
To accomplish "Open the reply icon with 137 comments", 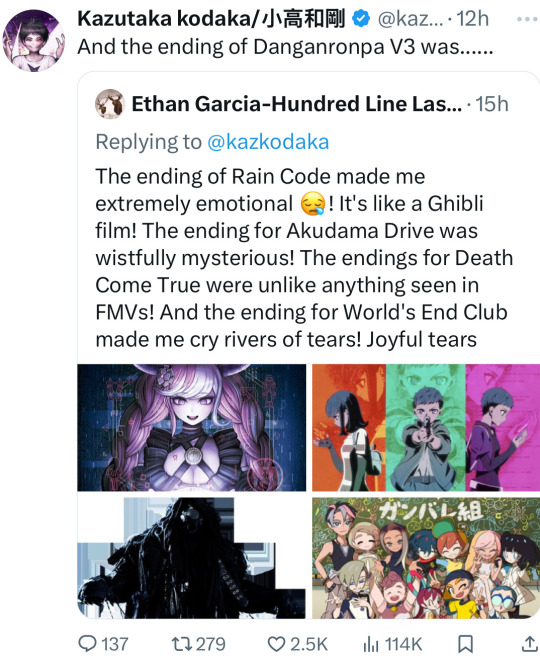I will (88, 644).
